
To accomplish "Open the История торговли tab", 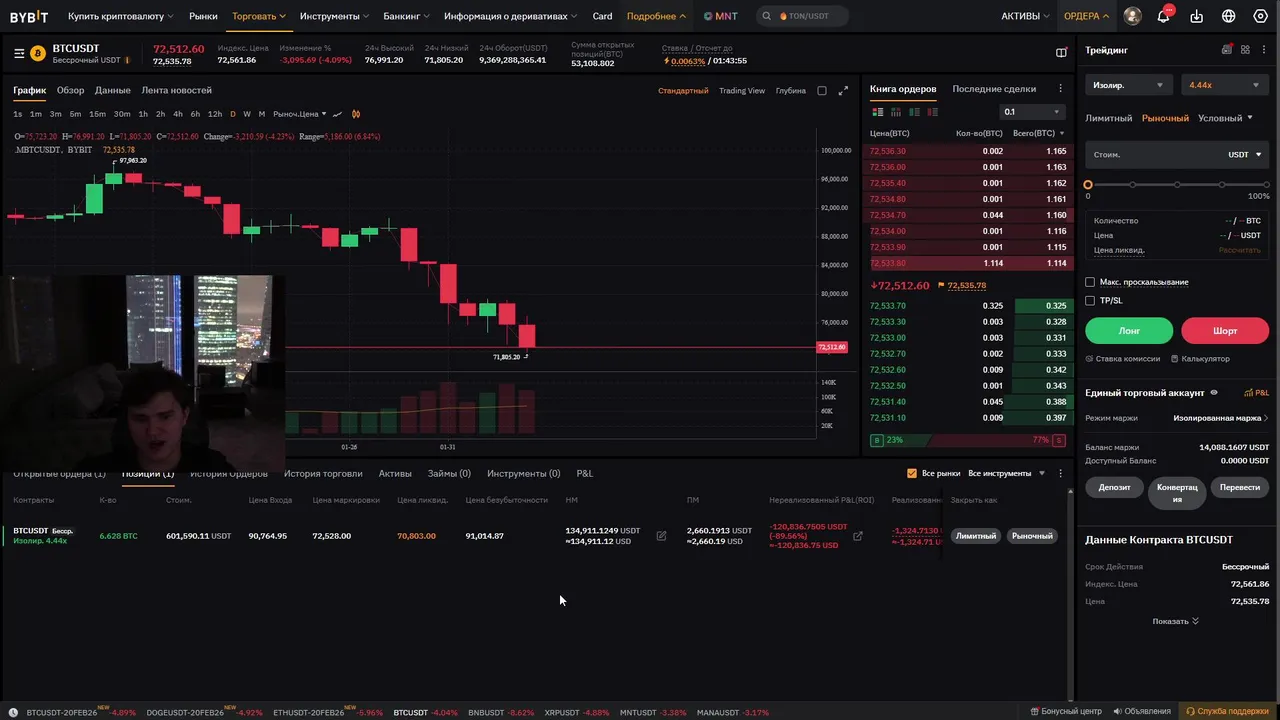I will coord(323,473).
